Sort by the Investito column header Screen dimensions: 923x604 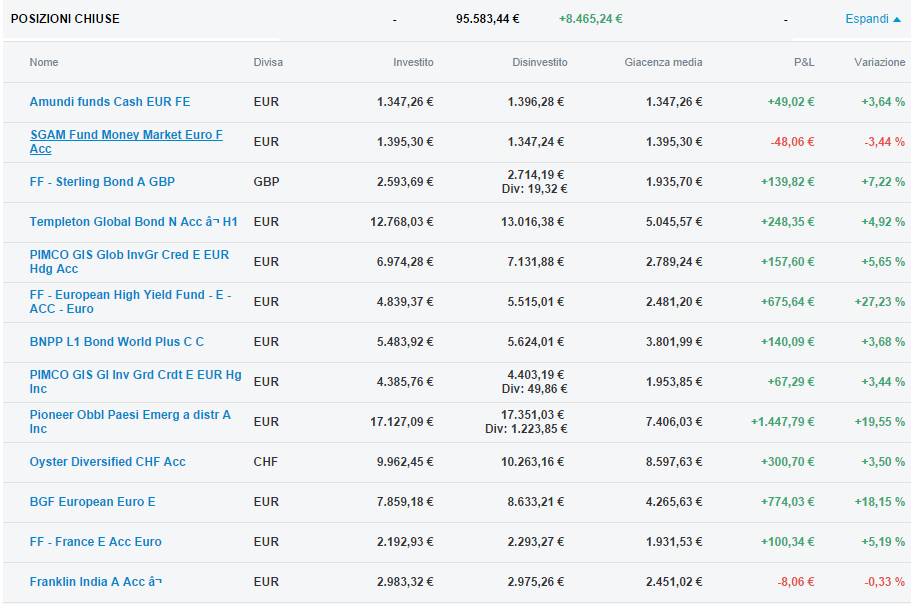(413, 62)
